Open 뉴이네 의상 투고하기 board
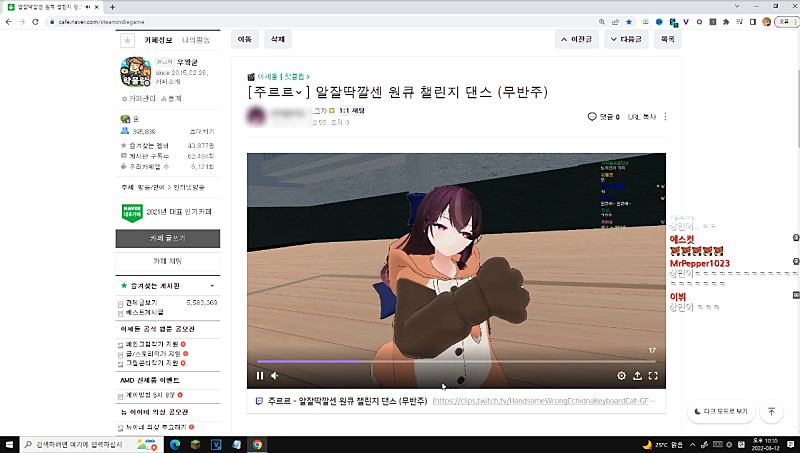The height and width of the screenshot is (453, 800). (157, 427)
